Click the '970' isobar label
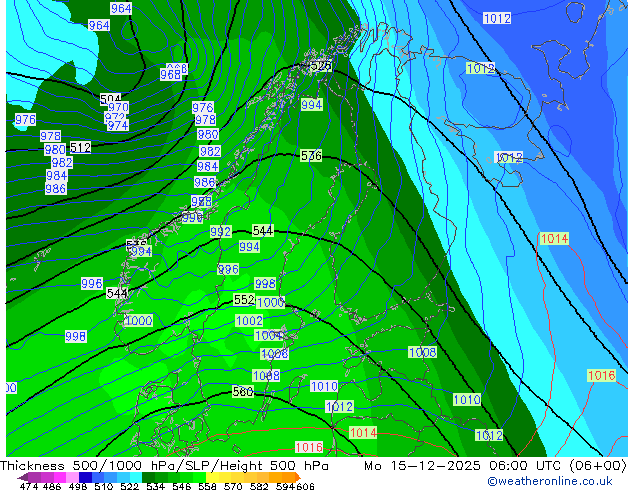Screen dimensions: 634x490 coord(118,107)
